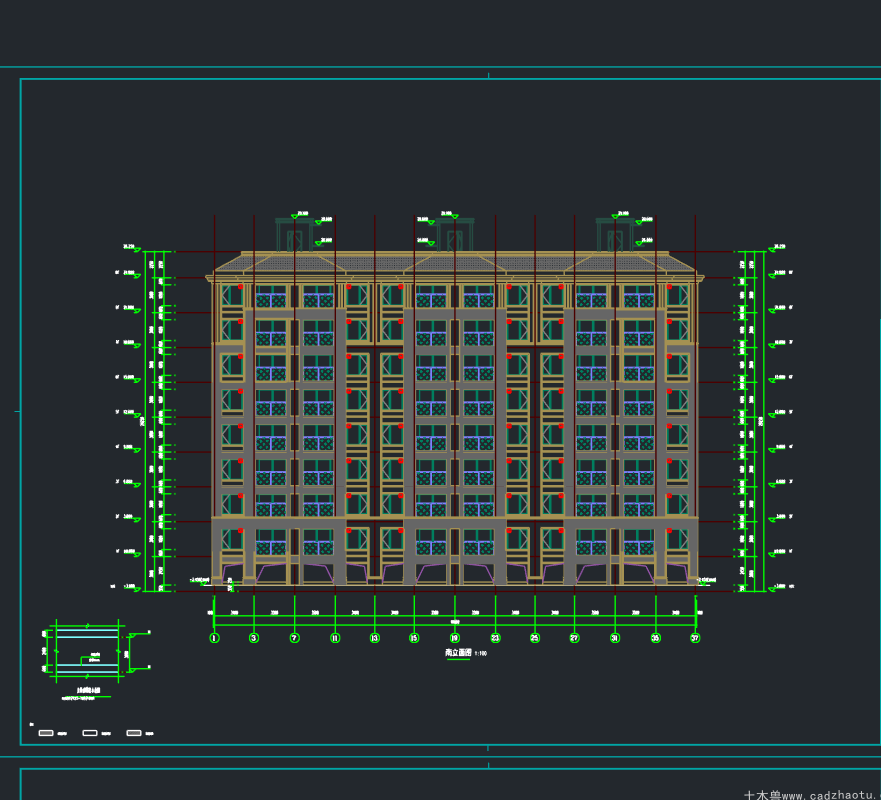This screenshot has width=881, height=800.
Task: Click grid axis bubble 19
Action: pos(455,638)
